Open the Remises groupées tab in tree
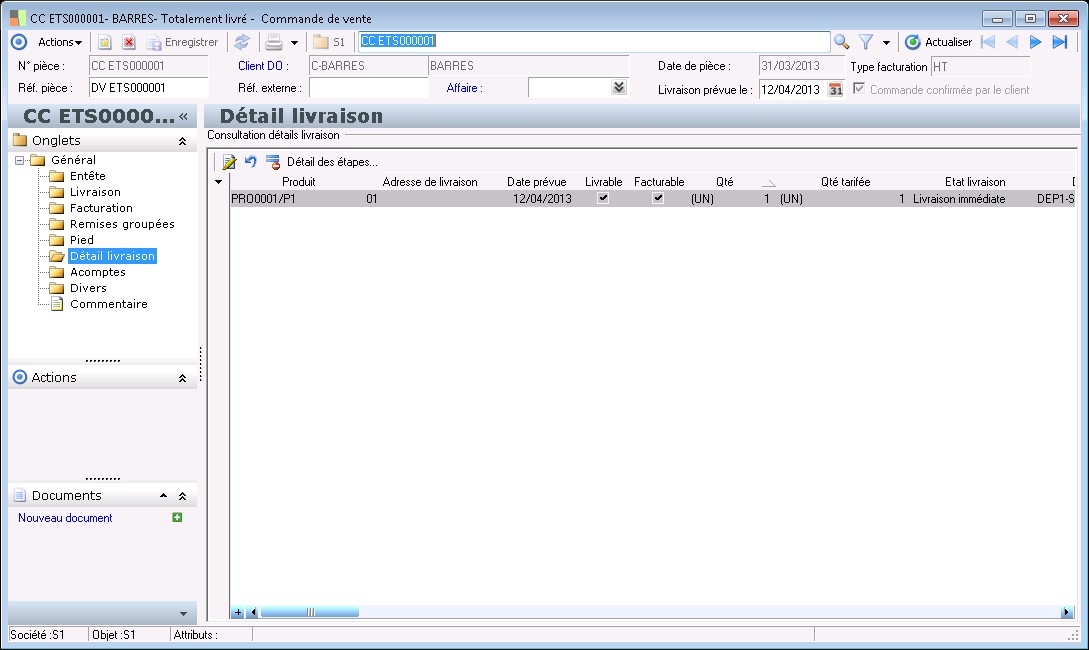 pyautogui.click(x=122, y=224)
